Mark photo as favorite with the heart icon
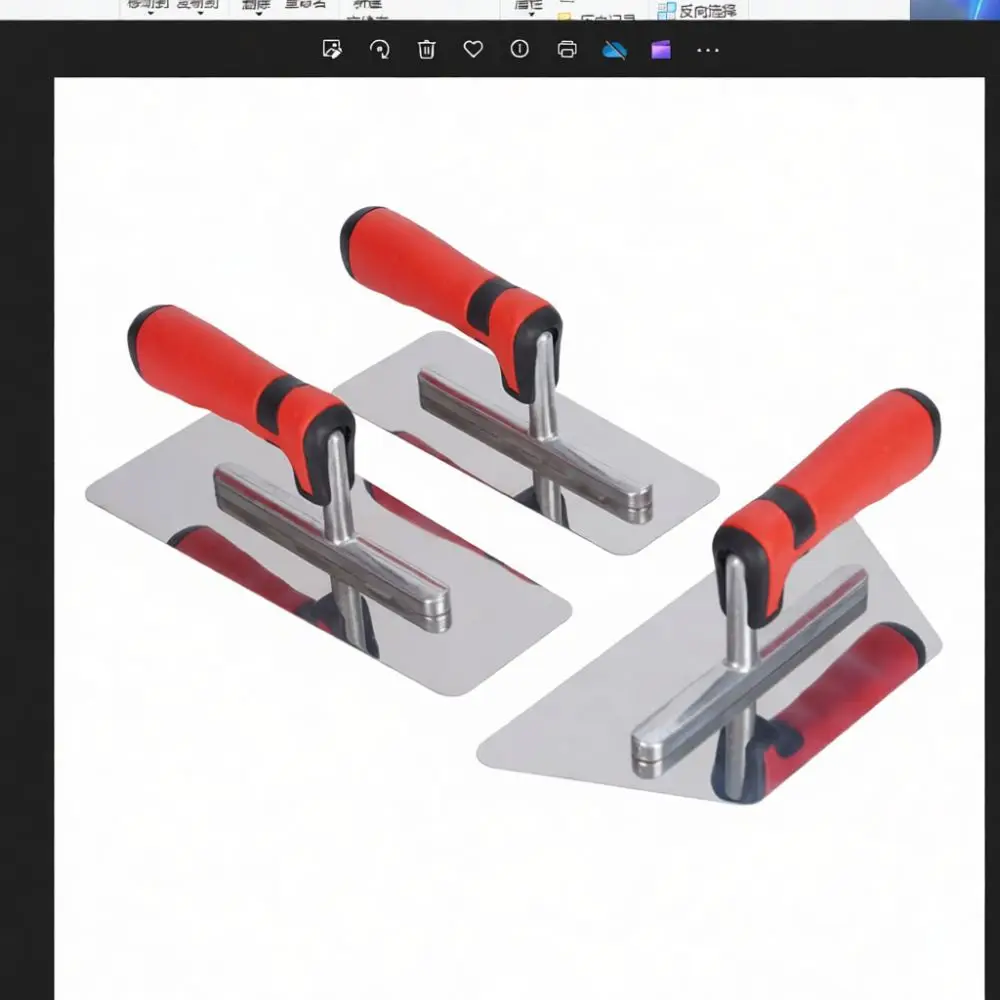 473,49
